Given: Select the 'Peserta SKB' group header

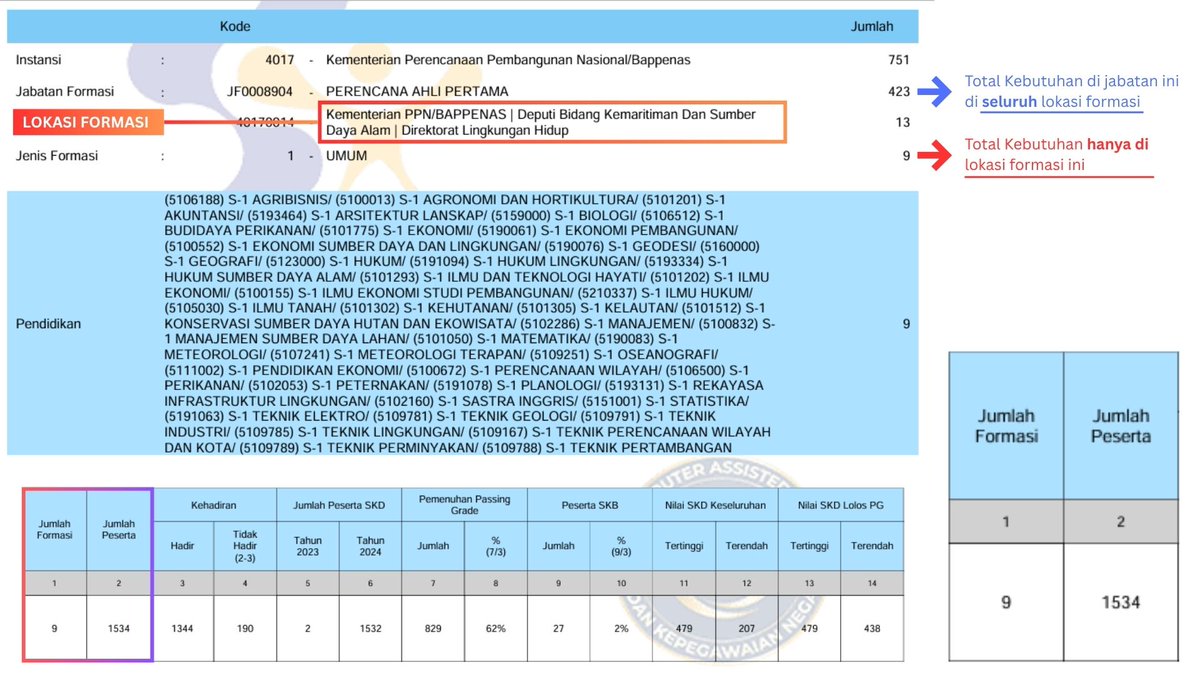Looking at the screenshot, I should [x=589, y=505].
